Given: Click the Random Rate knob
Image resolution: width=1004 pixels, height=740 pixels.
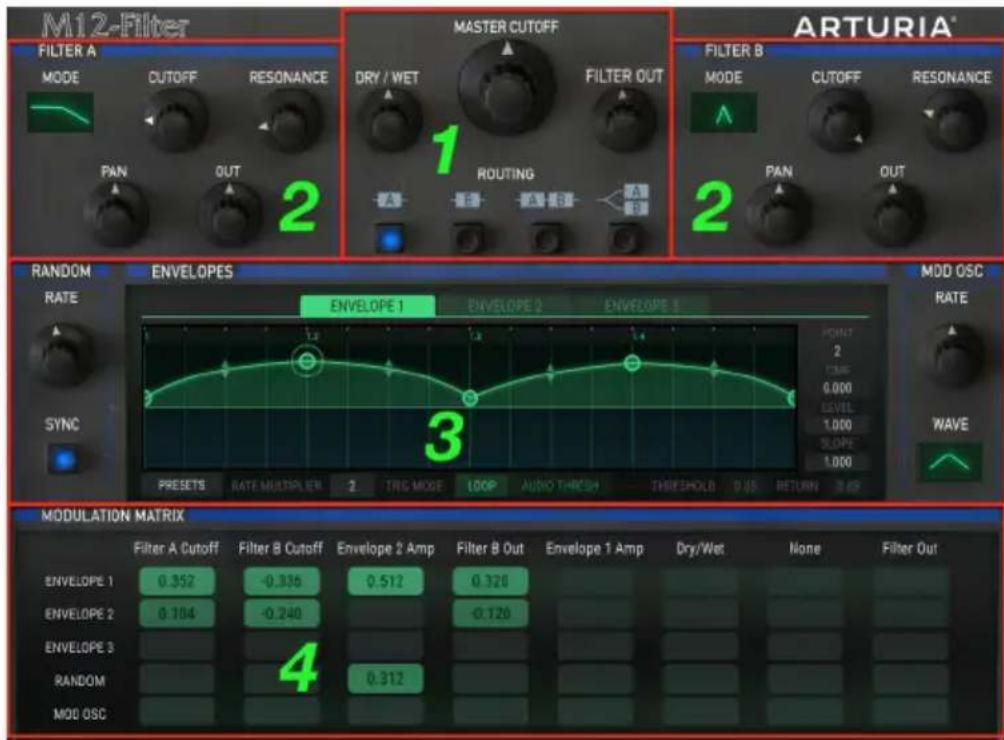Looking at the screenshot, I should click(61, 355).
